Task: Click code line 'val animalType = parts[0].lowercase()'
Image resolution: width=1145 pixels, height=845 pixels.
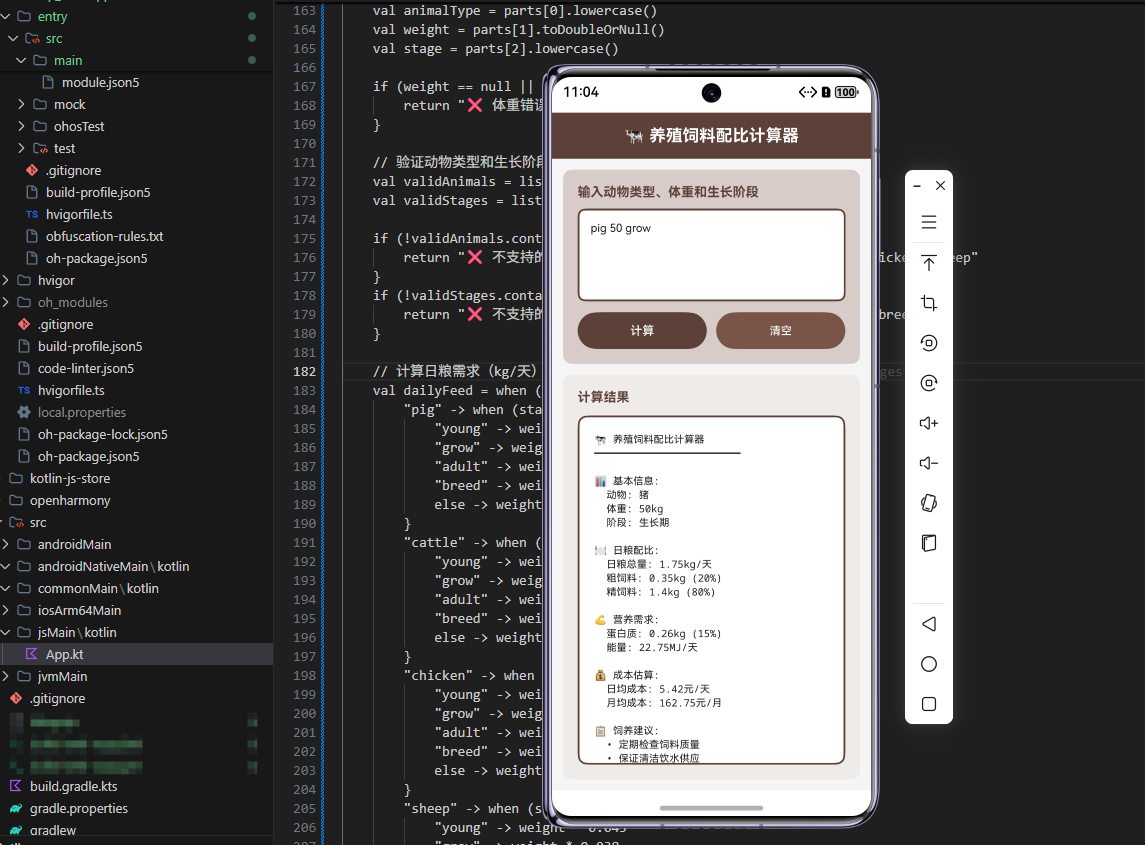Action: 515,11
